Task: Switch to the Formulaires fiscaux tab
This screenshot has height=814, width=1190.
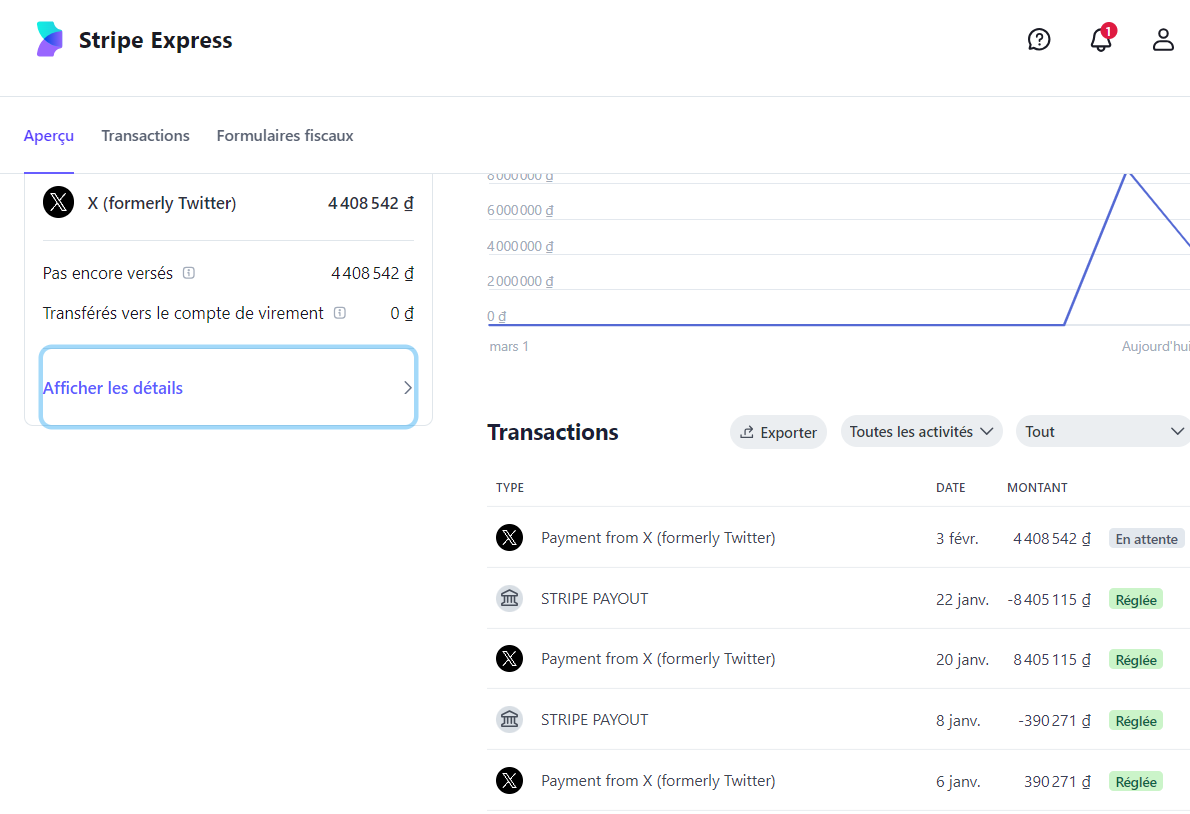Action: point(285,136)
